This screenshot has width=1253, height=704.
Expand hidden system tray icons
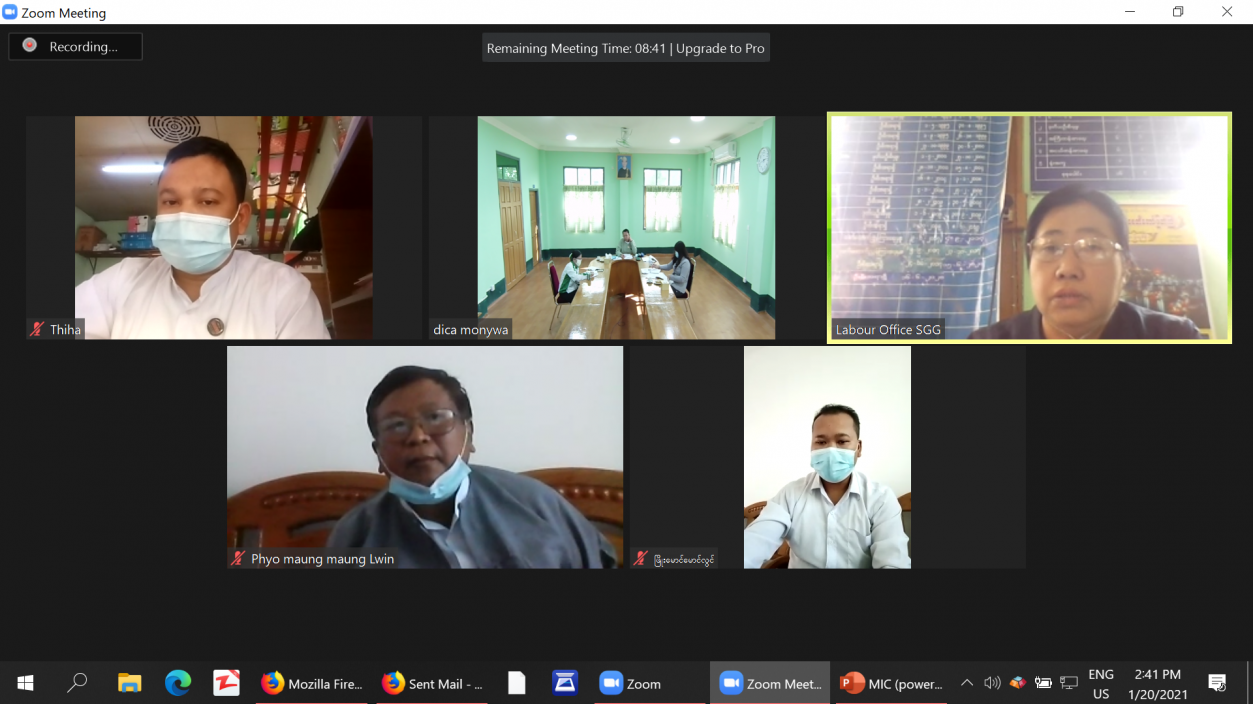(x=966, y=684)
